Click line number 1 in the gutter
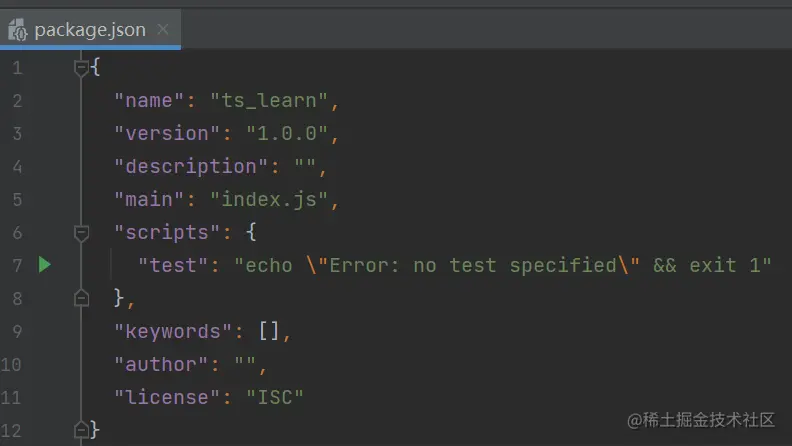Viewport: 792px width, 446px height. [x=17, y=68]
